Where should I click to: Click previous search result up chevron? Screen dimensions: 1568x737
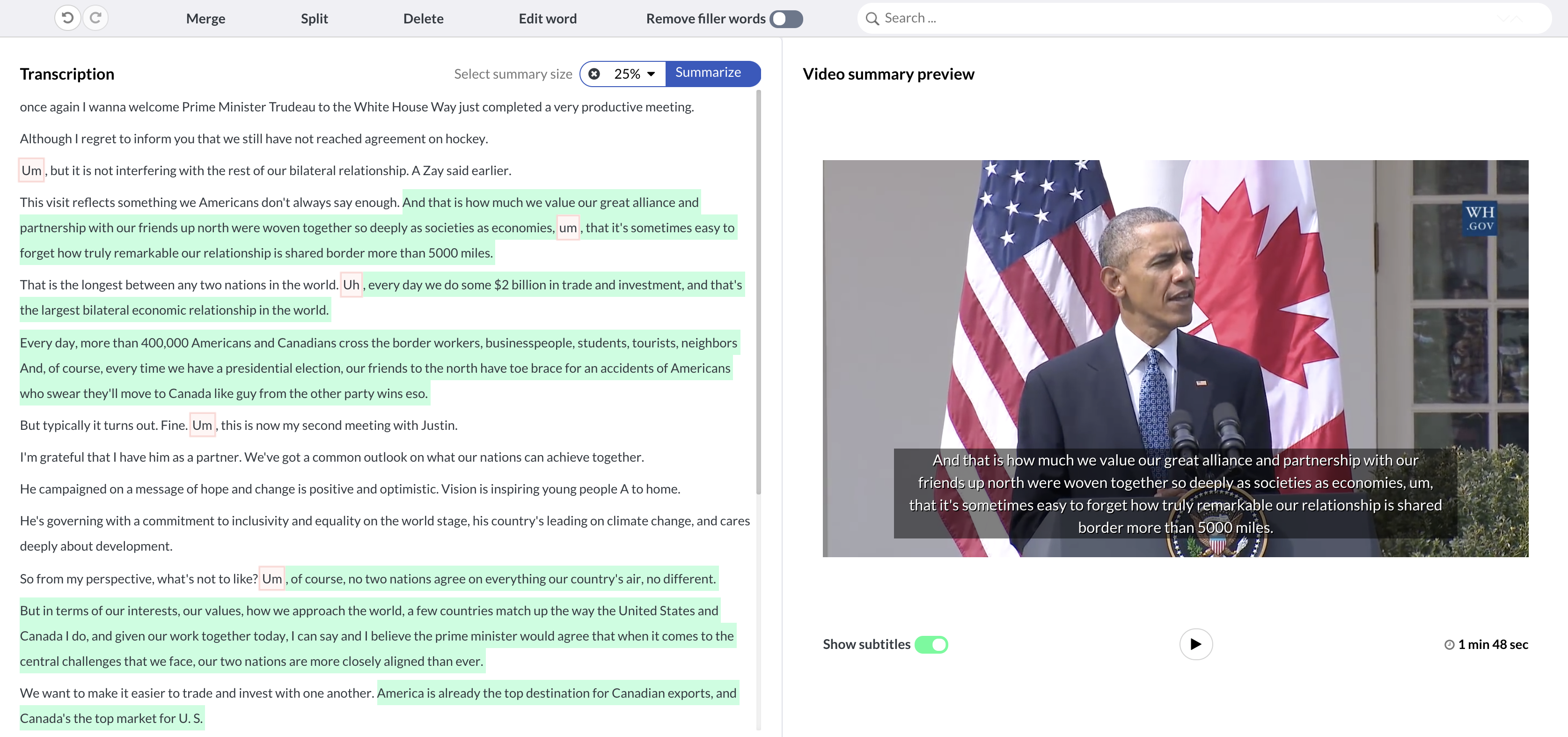click(x=1517, y=18)
